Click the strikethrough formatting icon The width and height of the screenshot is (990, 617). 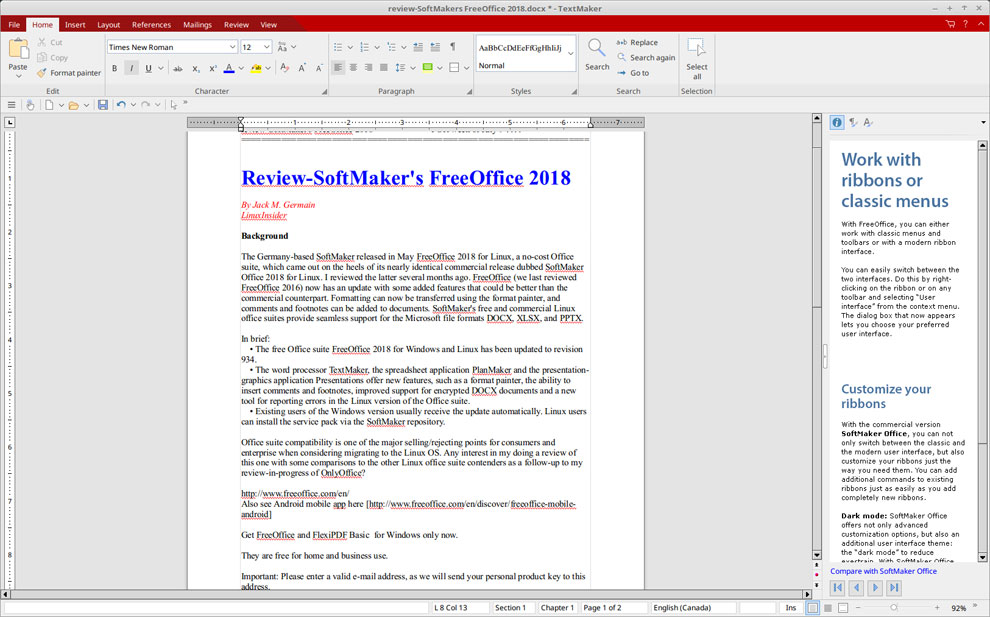pos(178,68)
